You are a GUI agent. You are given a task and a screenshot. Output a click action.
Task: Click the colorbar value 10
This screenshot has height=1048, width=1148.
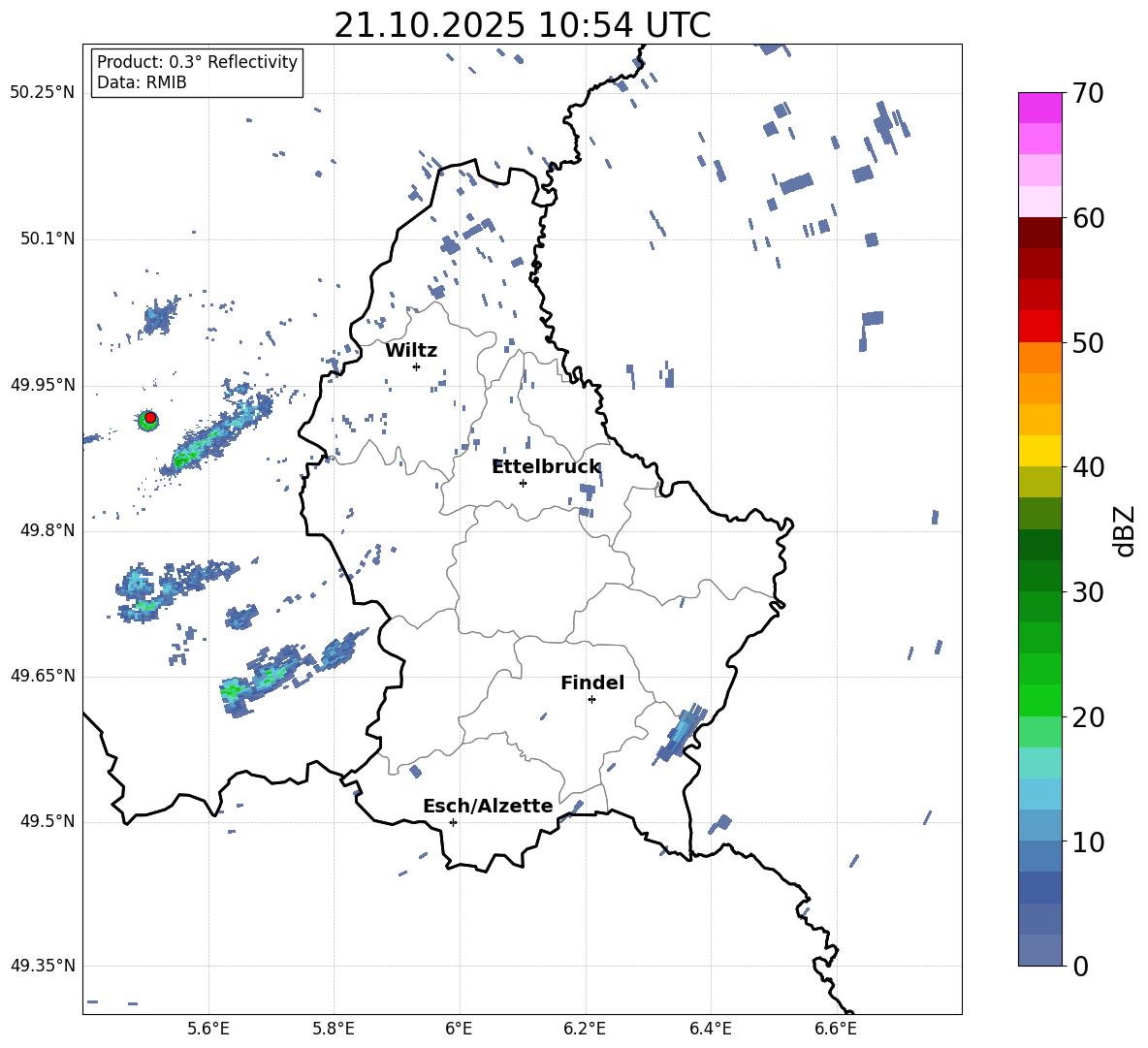(1088, 842)
